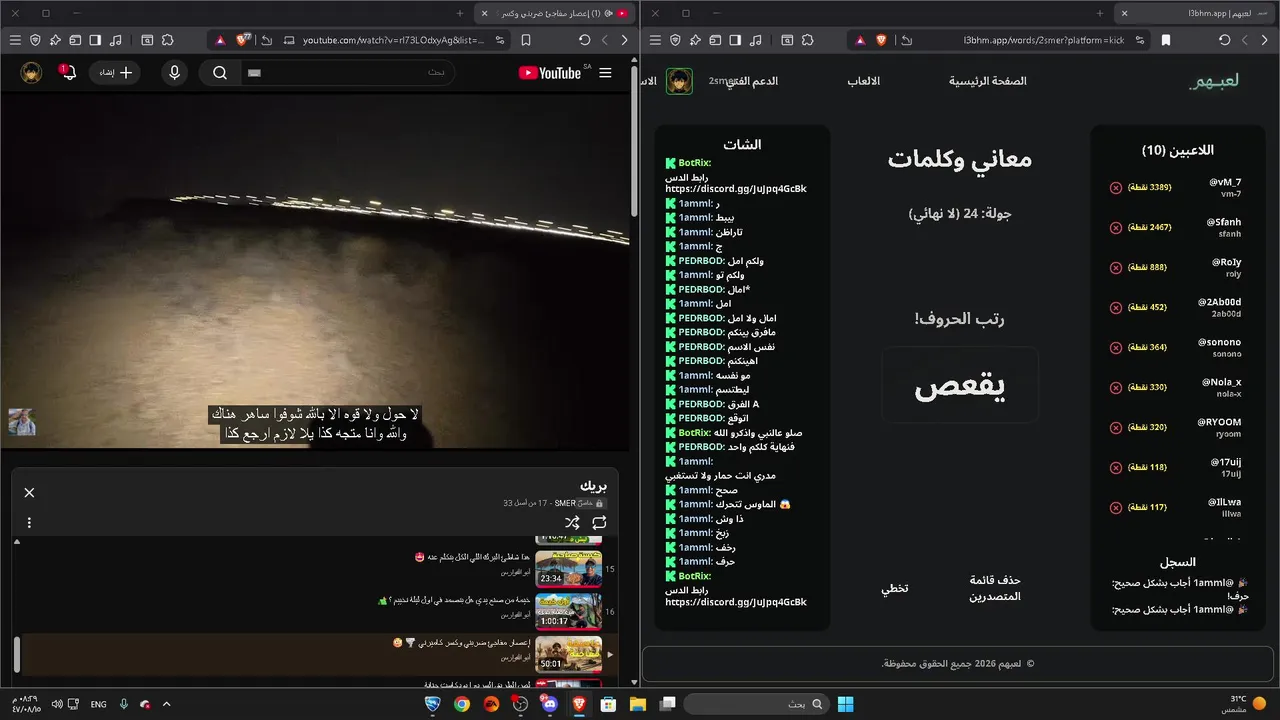Show hidden tray icons chevron
The image size is (1280, 720).
(x=166, y=704)
